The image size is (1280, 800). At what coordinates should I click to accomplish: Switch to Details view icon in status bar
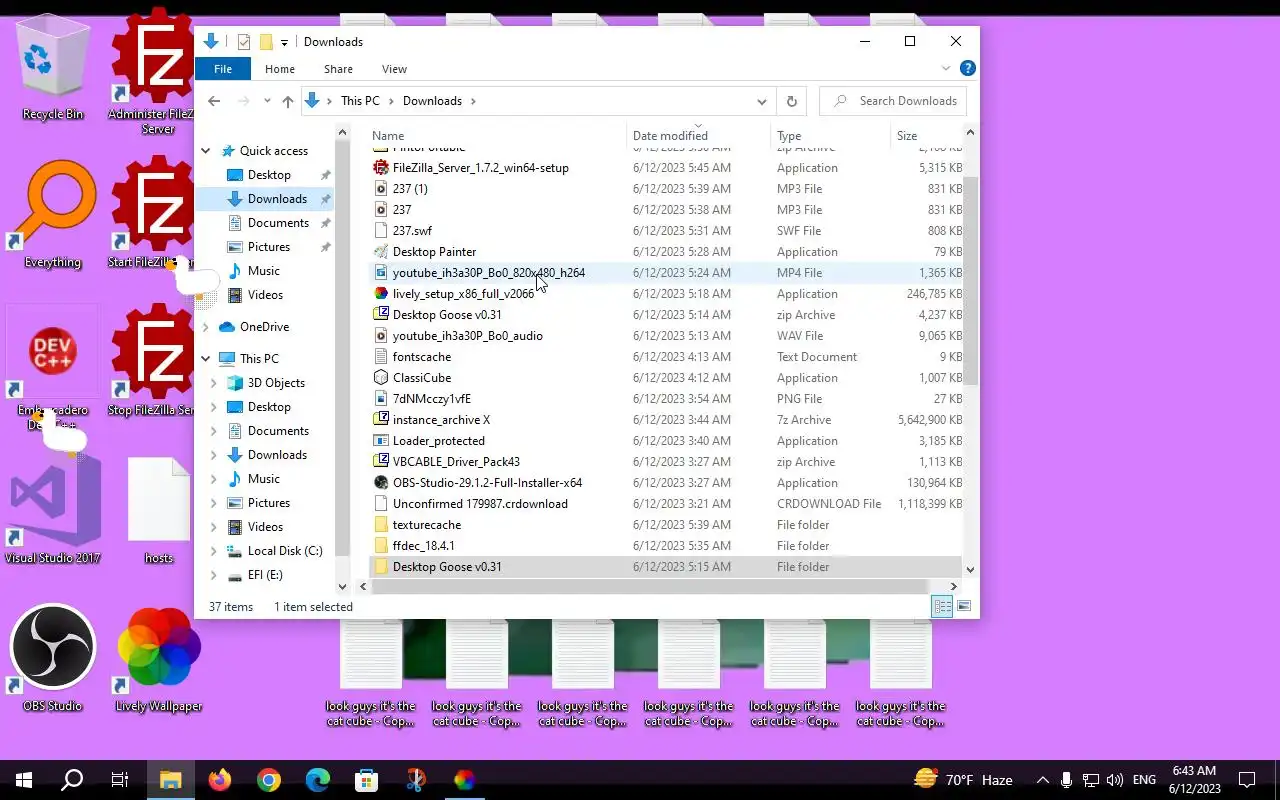click(942, 606)
